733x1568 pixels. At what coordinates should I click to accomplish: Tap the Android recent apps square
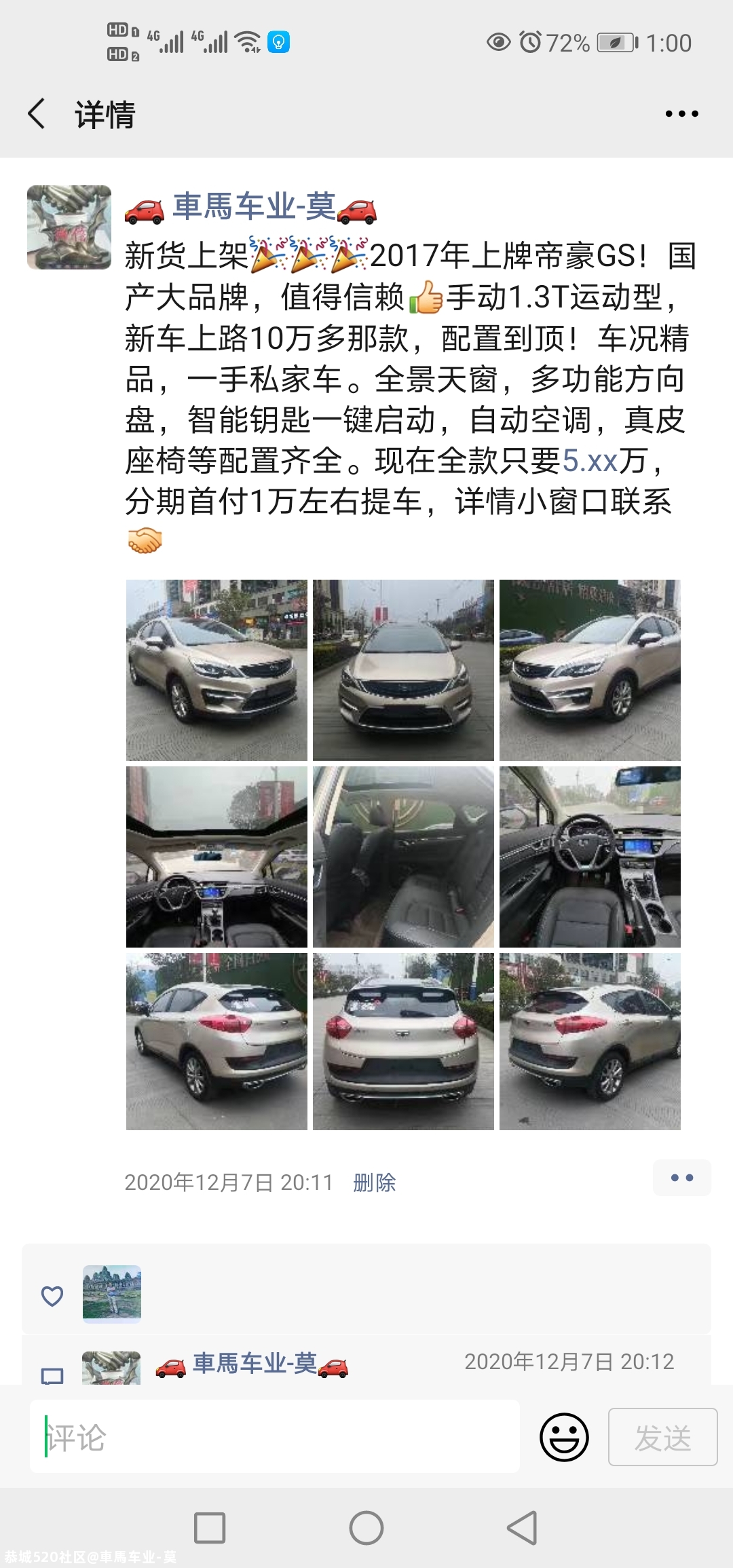pyautogui.click(x=210, y=1528)
